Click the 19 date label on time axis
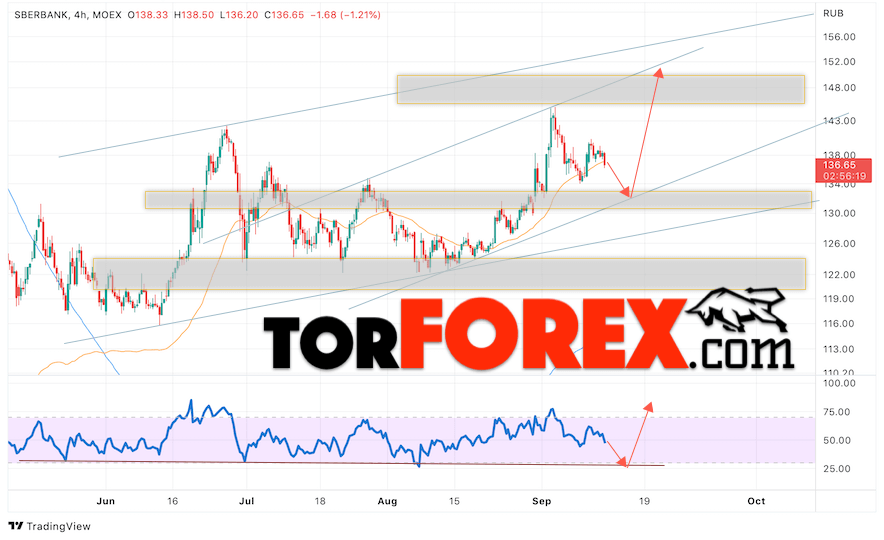 644,501
